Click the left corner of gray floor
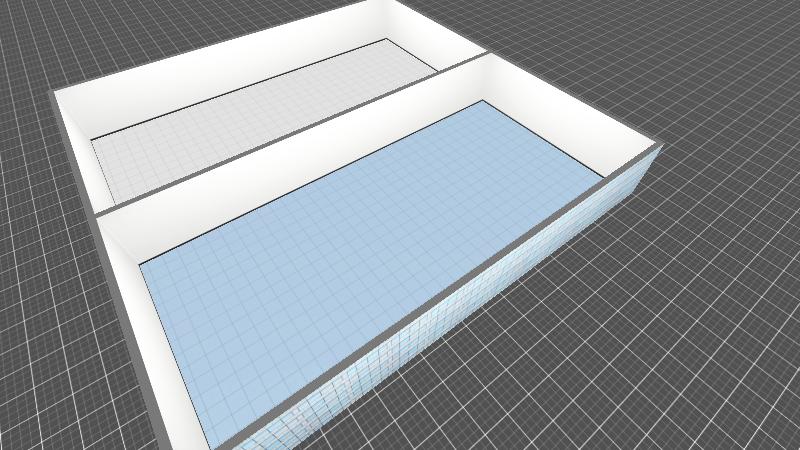 point(93,140)
